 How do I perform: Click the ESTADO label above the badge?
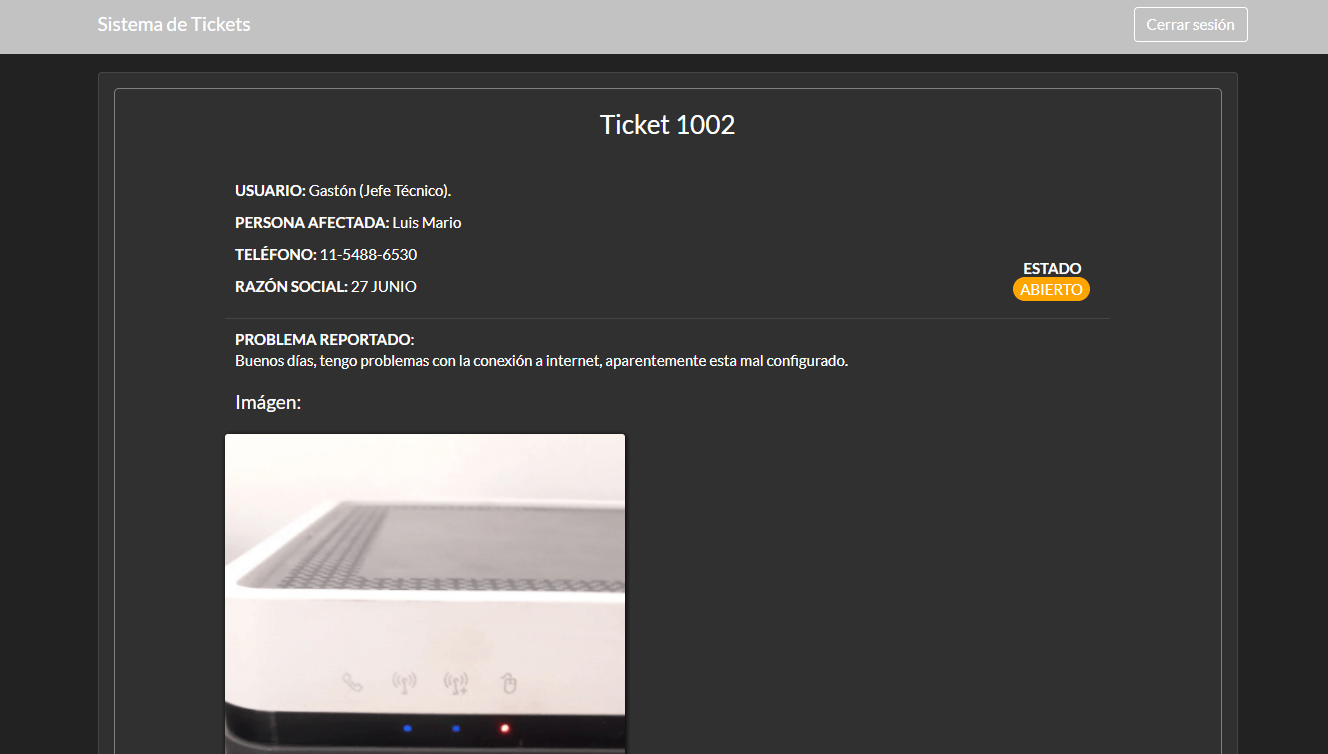pos(1052,268)
